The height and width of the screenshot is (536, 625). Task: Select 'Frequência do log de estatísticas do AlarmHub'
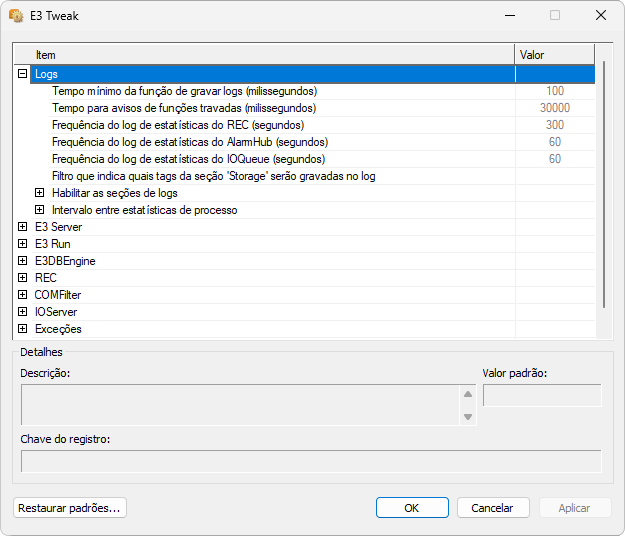(189, 142)
